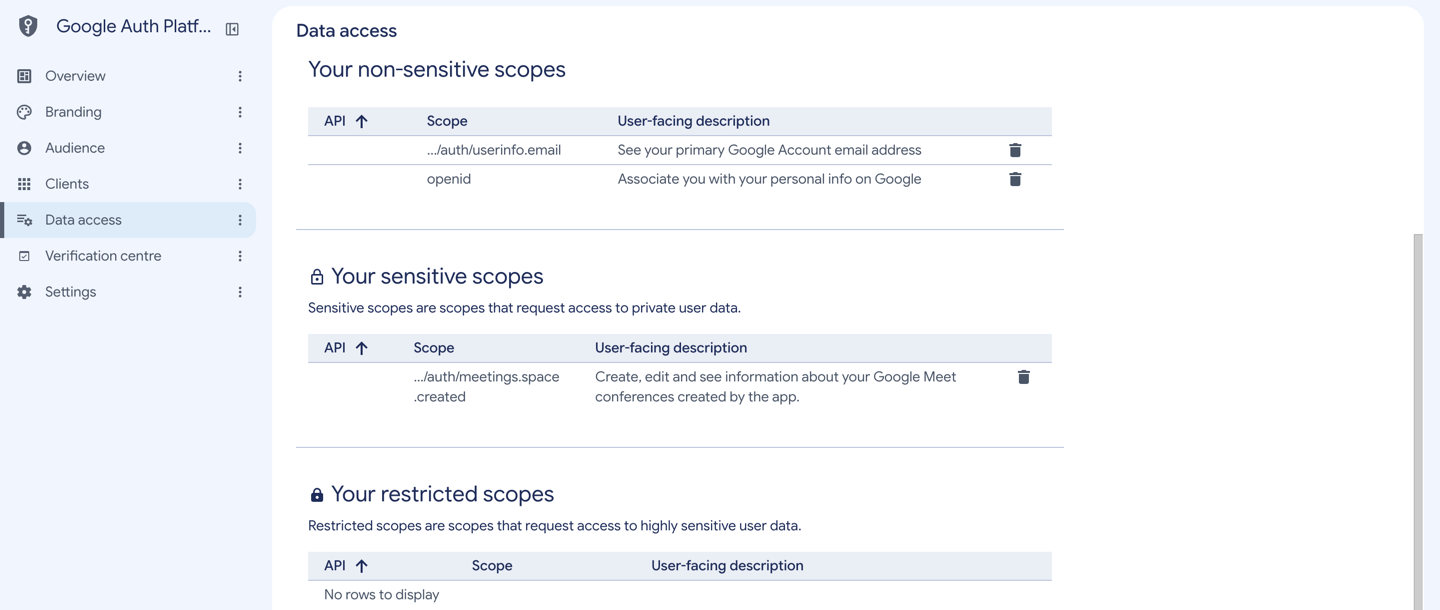Click the Google Auth Platform title
1440x610 pixels.
(x=134, y=27)
